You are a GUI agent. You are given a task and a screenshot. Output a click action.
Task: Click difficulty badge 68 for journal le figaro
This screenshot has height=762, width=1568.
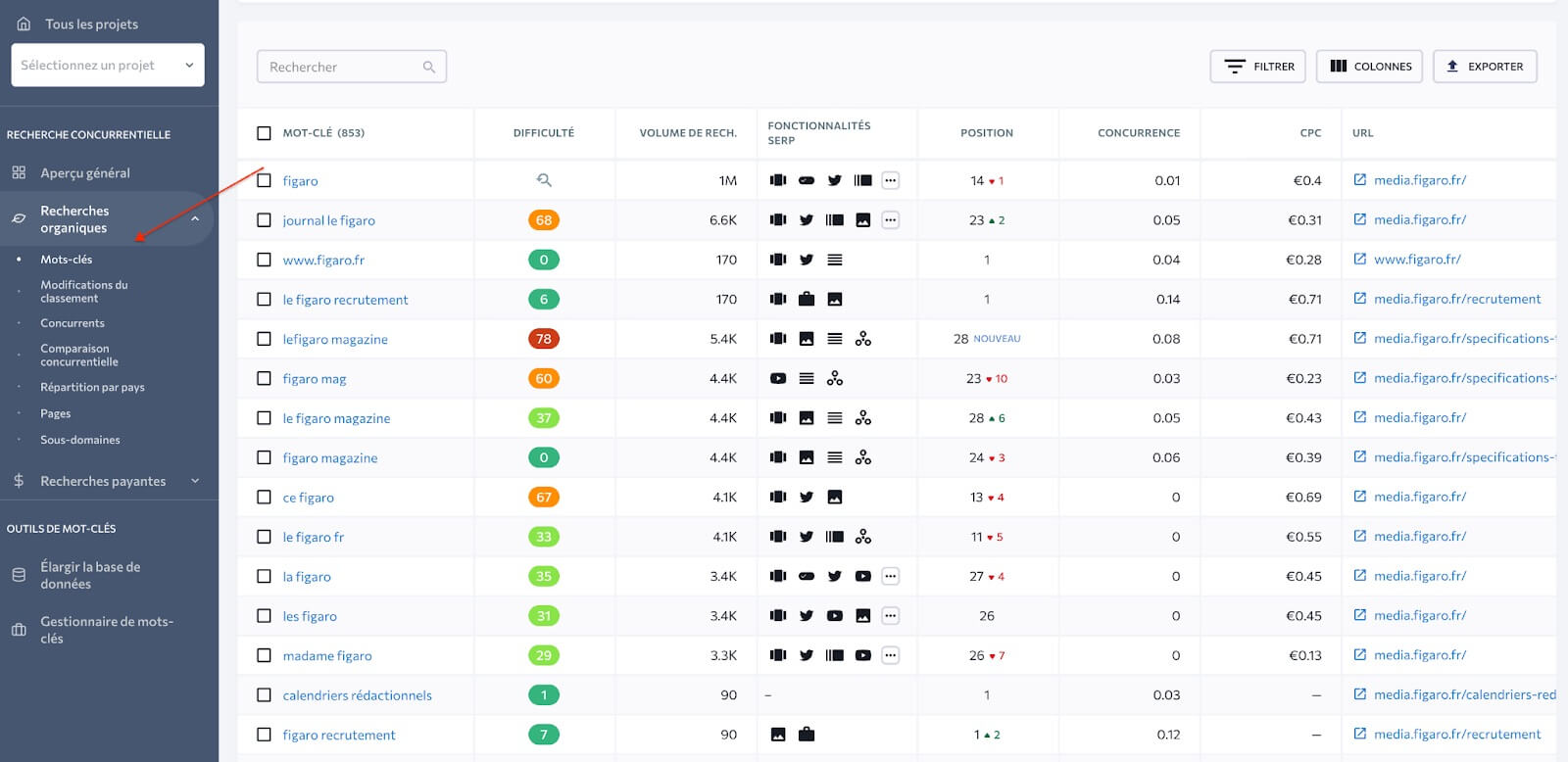(x=544, y=220)
